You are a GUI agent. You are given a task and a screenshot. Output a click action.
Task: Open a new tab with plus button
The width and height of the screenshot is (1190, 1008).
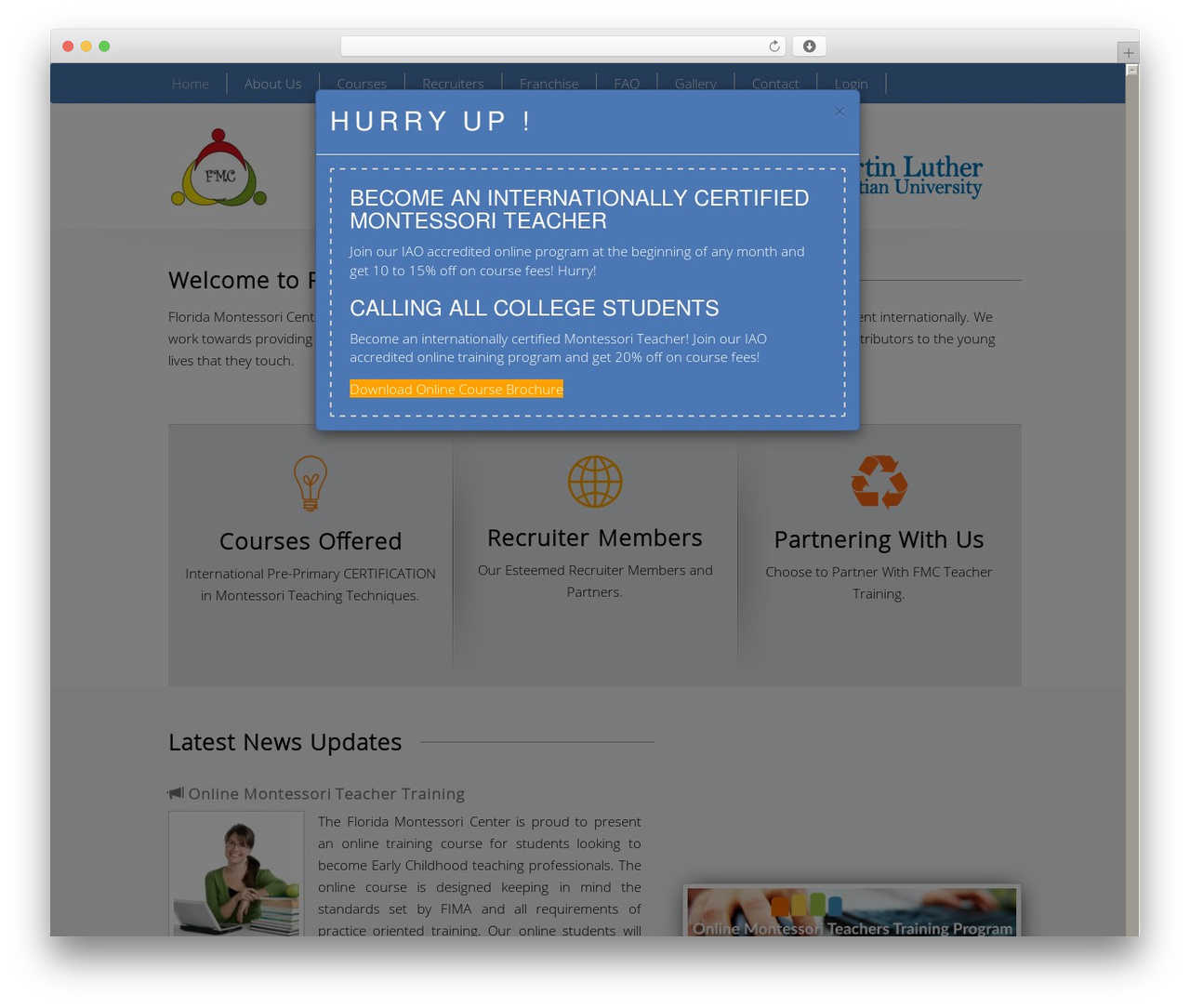[1128, 53]
